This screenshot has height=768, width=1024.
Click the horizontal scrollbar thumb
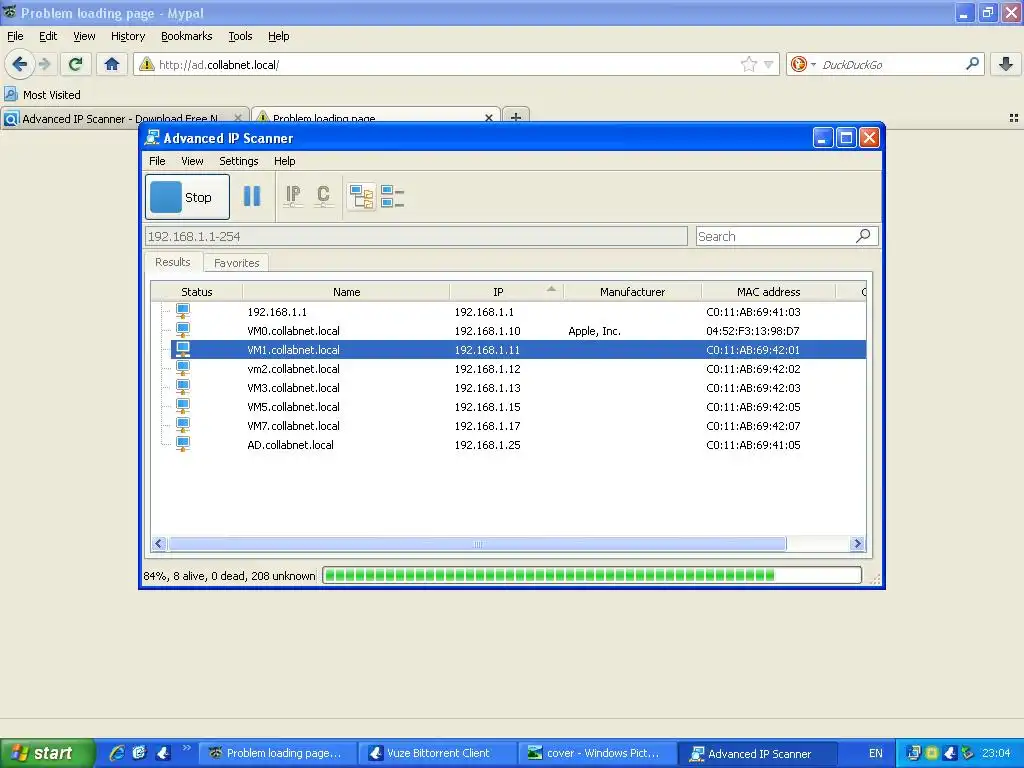[477, 543]
